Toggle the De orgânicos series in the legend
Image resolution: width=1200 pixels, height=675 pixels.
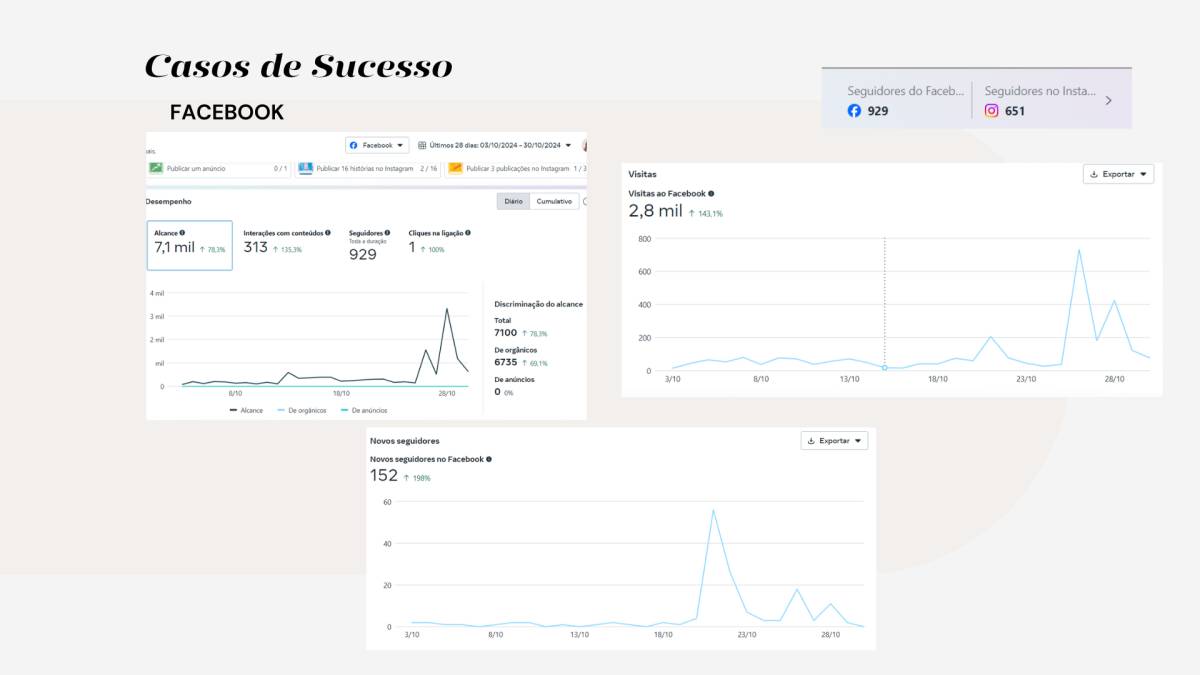[x=302, y=410]
